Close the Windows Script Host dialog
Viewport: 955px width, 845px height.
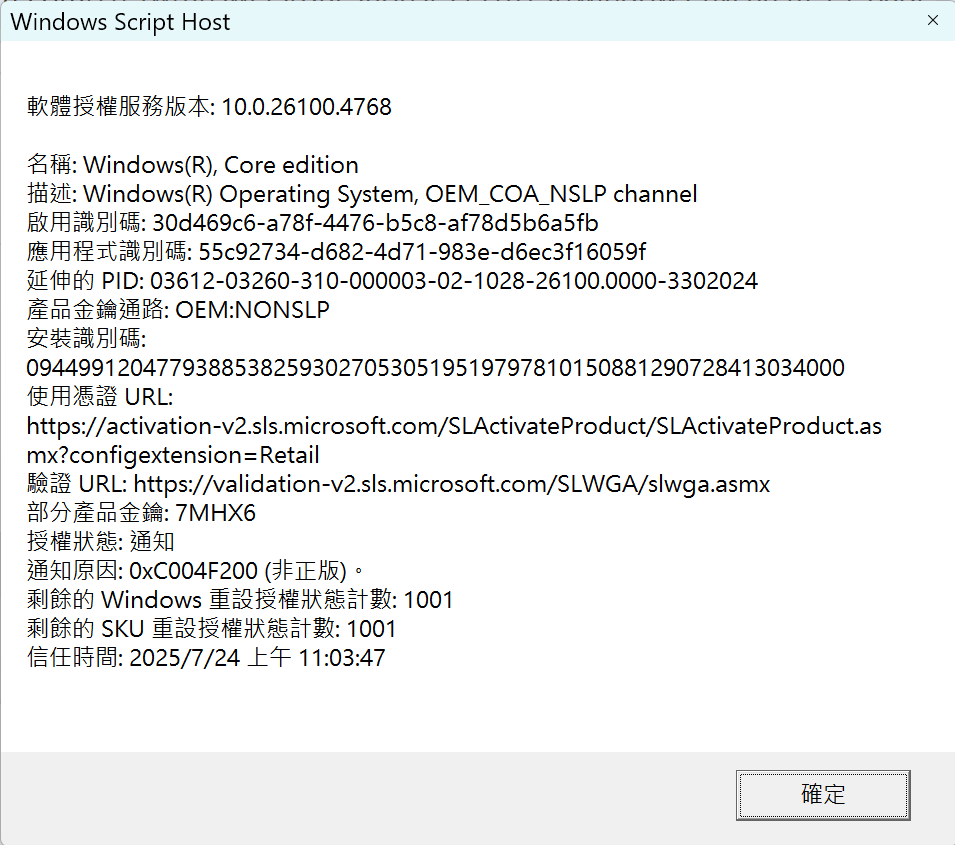coord(932,21)
